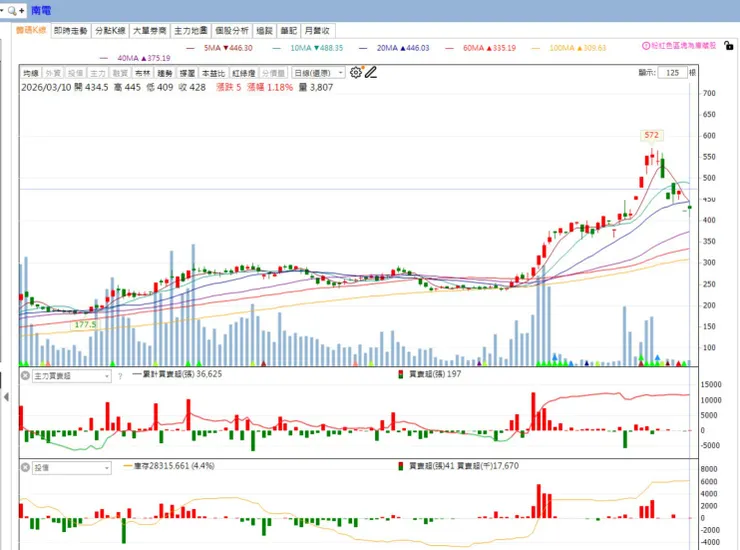The width and height of the screenshot is (740, 550).
Task: Click the 買賣超(張)41 買賣超(千)17,670 text
Action: tap(463, 466)
